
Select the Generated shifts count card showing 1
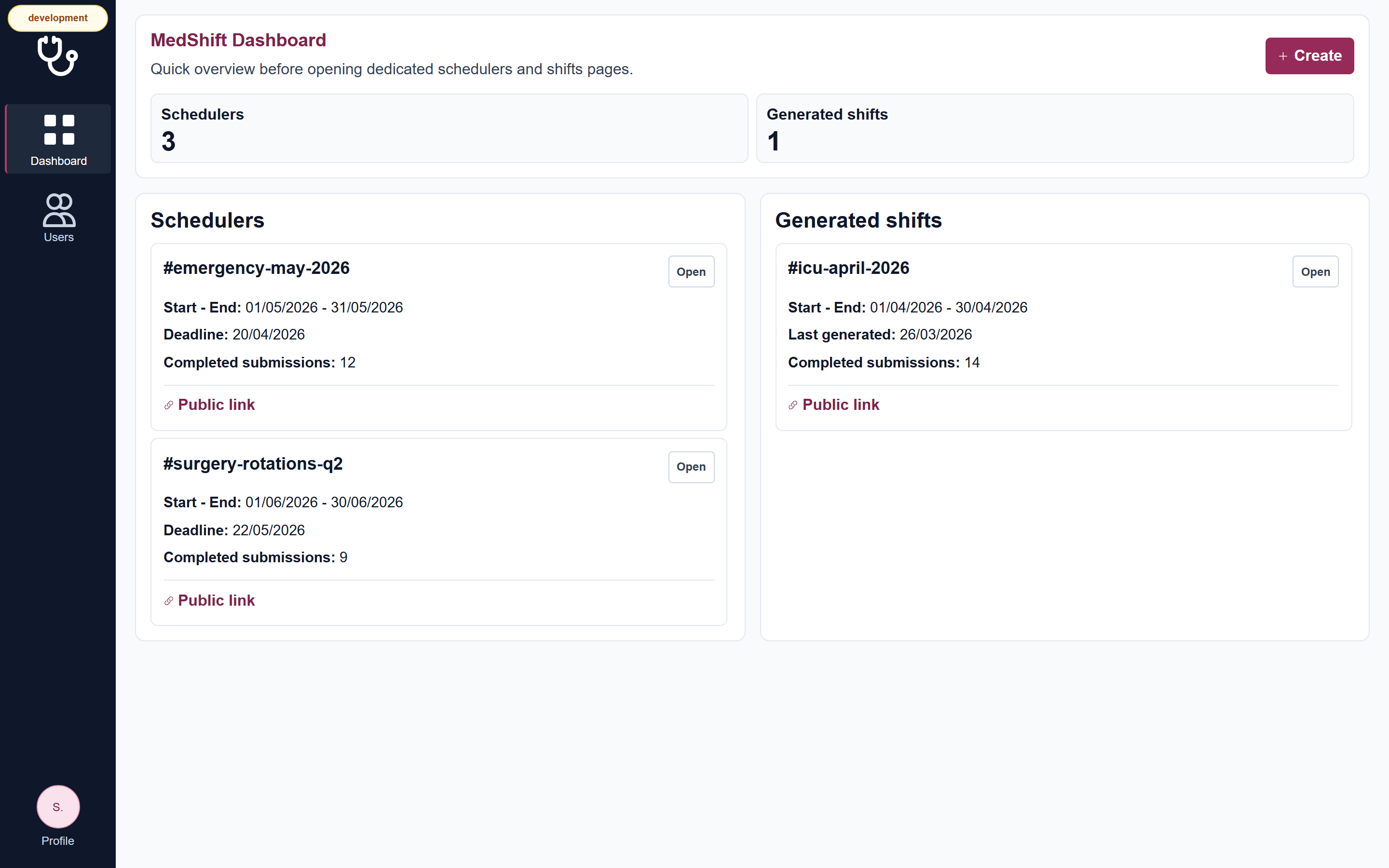point(1054,129)
